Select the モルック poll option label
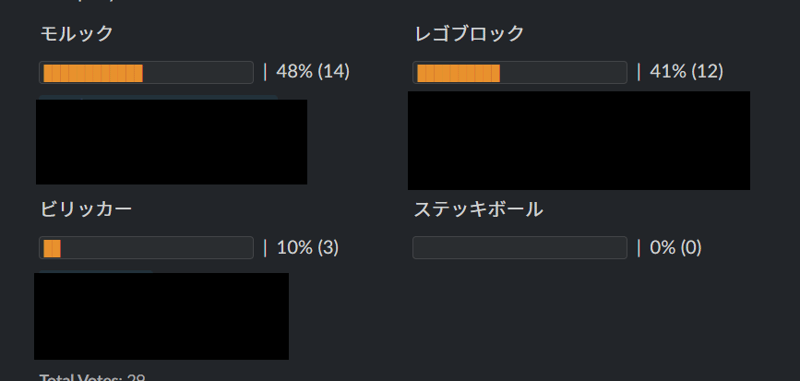The image size is (800, 381). click(77, 34)
